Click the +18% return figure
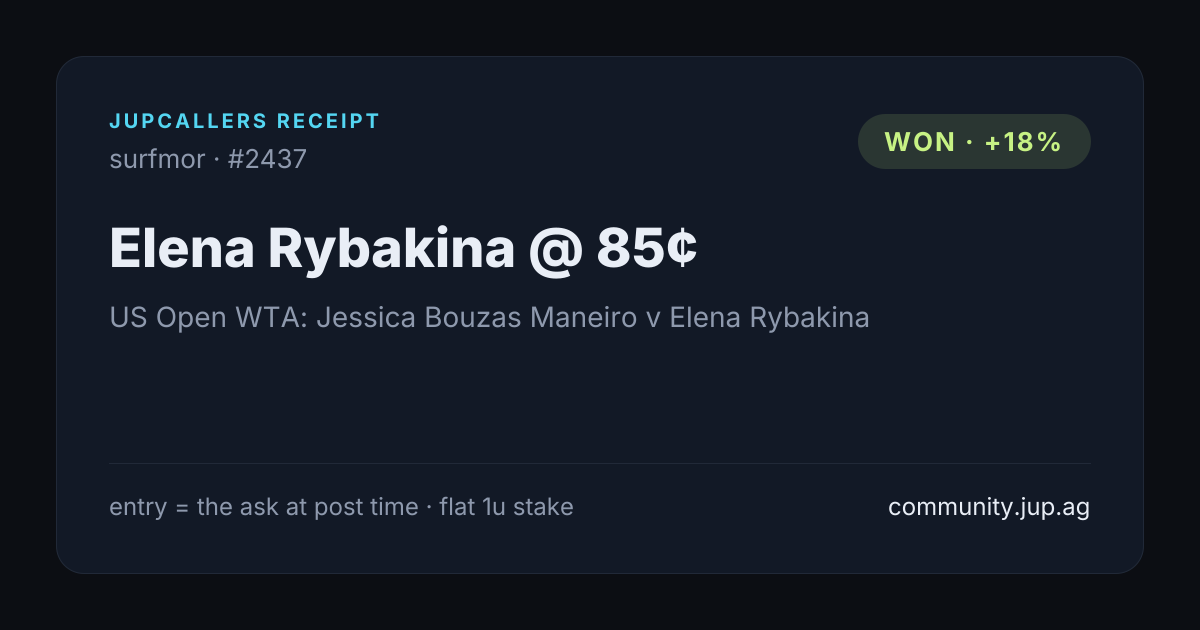 tap(1023, 142)
